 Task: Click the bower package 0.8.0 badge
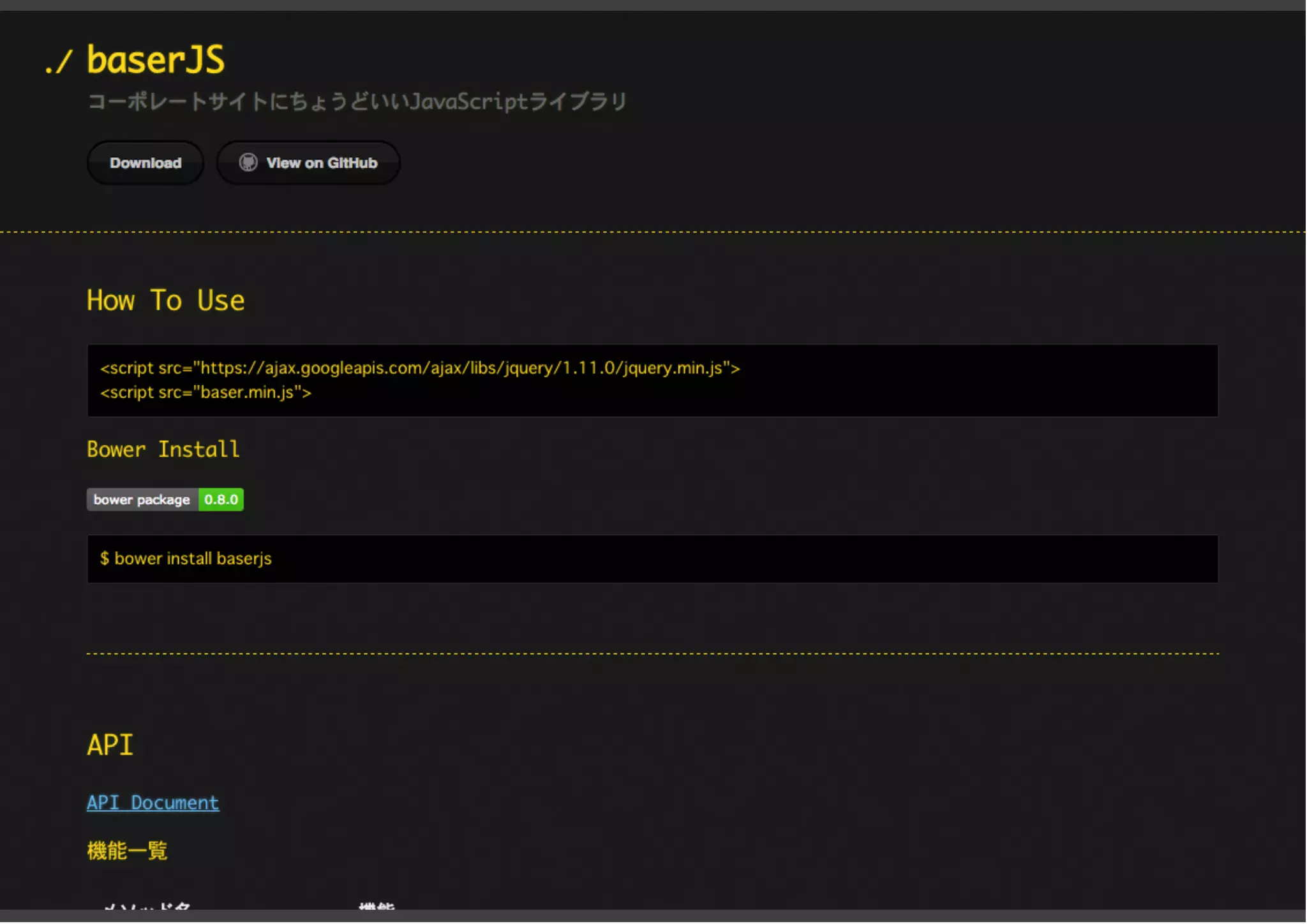tap(165, 500)
